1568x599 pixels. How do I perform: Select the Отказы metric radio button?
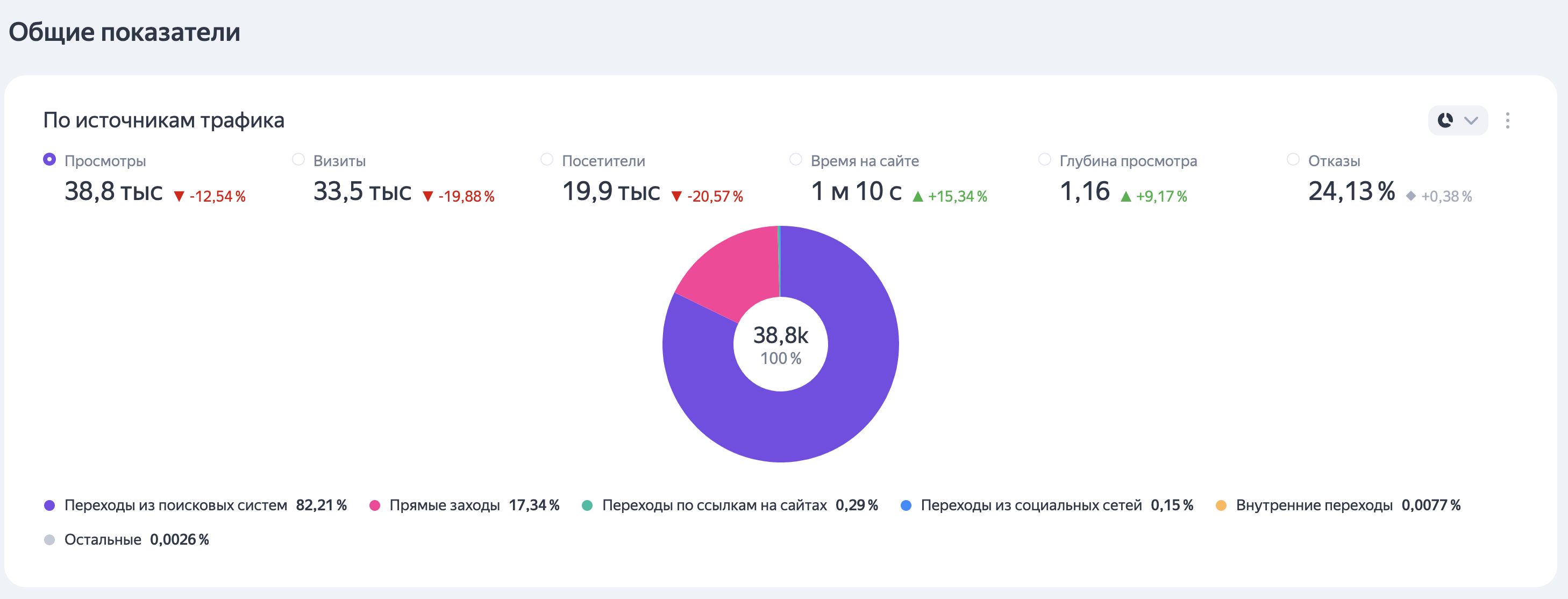[1293, 160]
